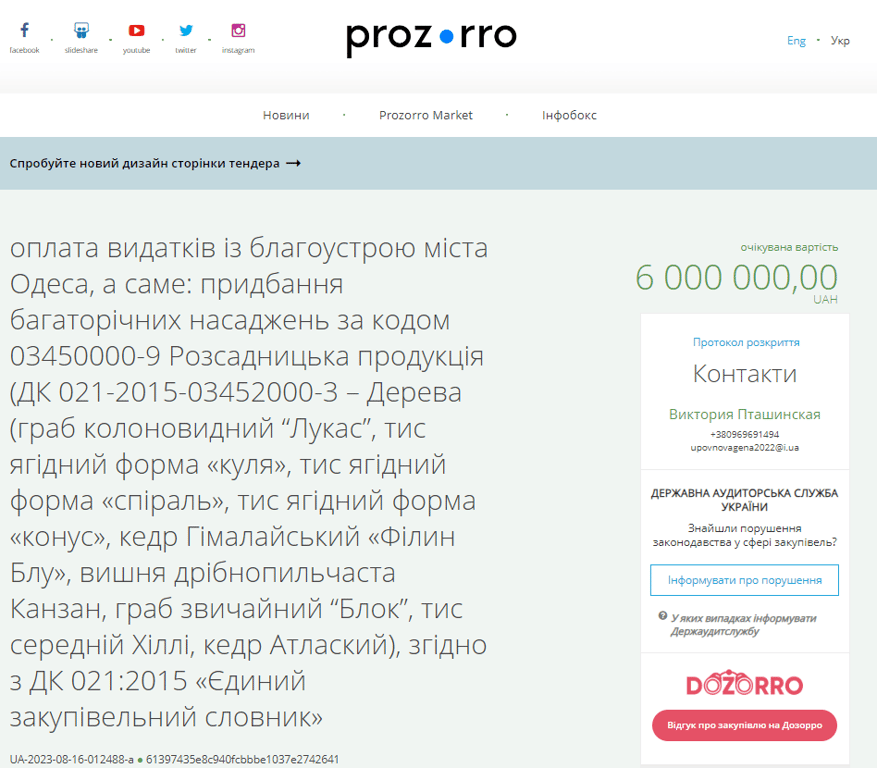Click the email upovnovagena2022@i.ua

(x=743, y=450)
